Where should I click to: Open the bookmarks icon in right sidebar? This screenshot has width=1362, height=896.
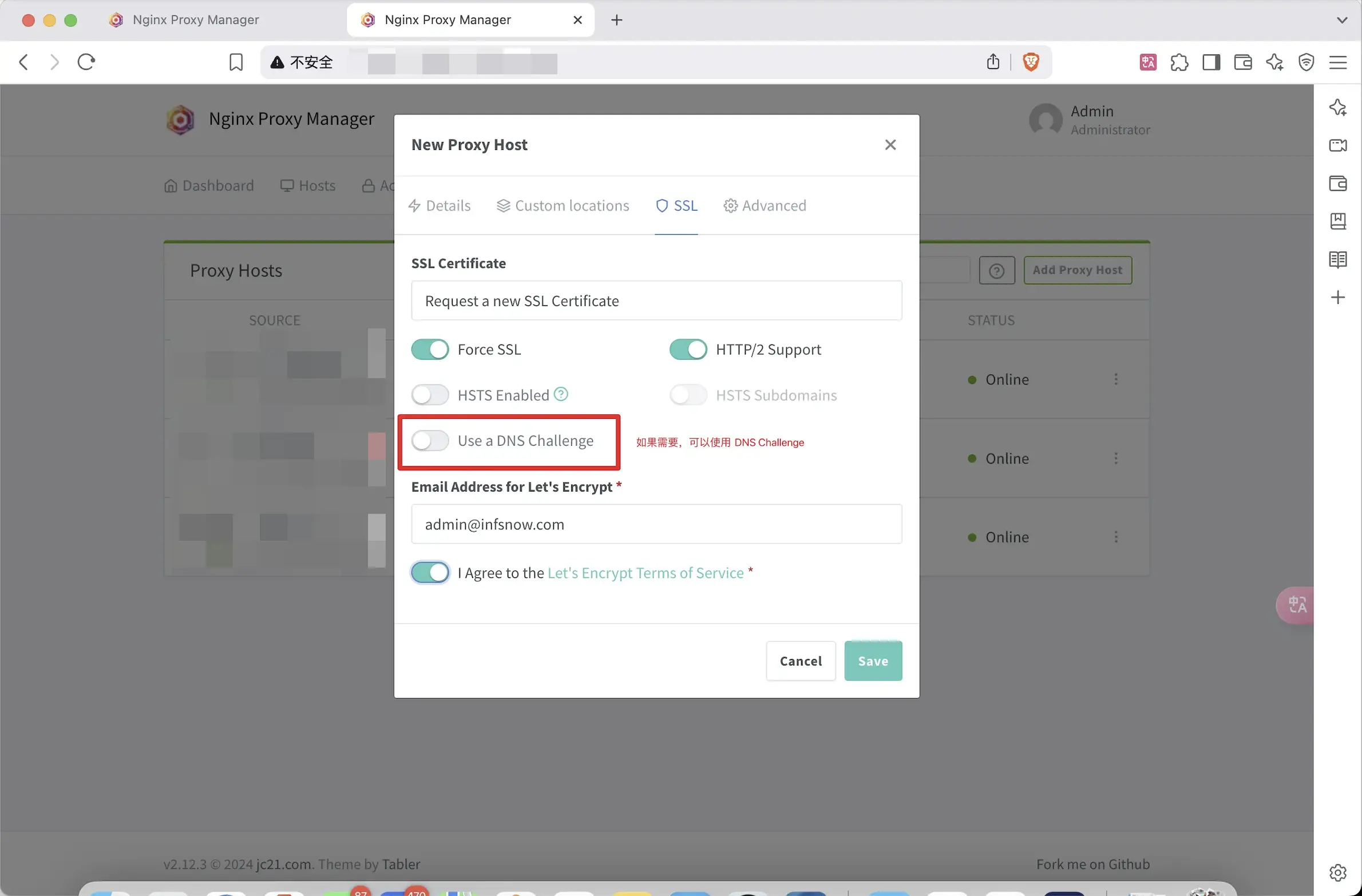coord(1338,221)
